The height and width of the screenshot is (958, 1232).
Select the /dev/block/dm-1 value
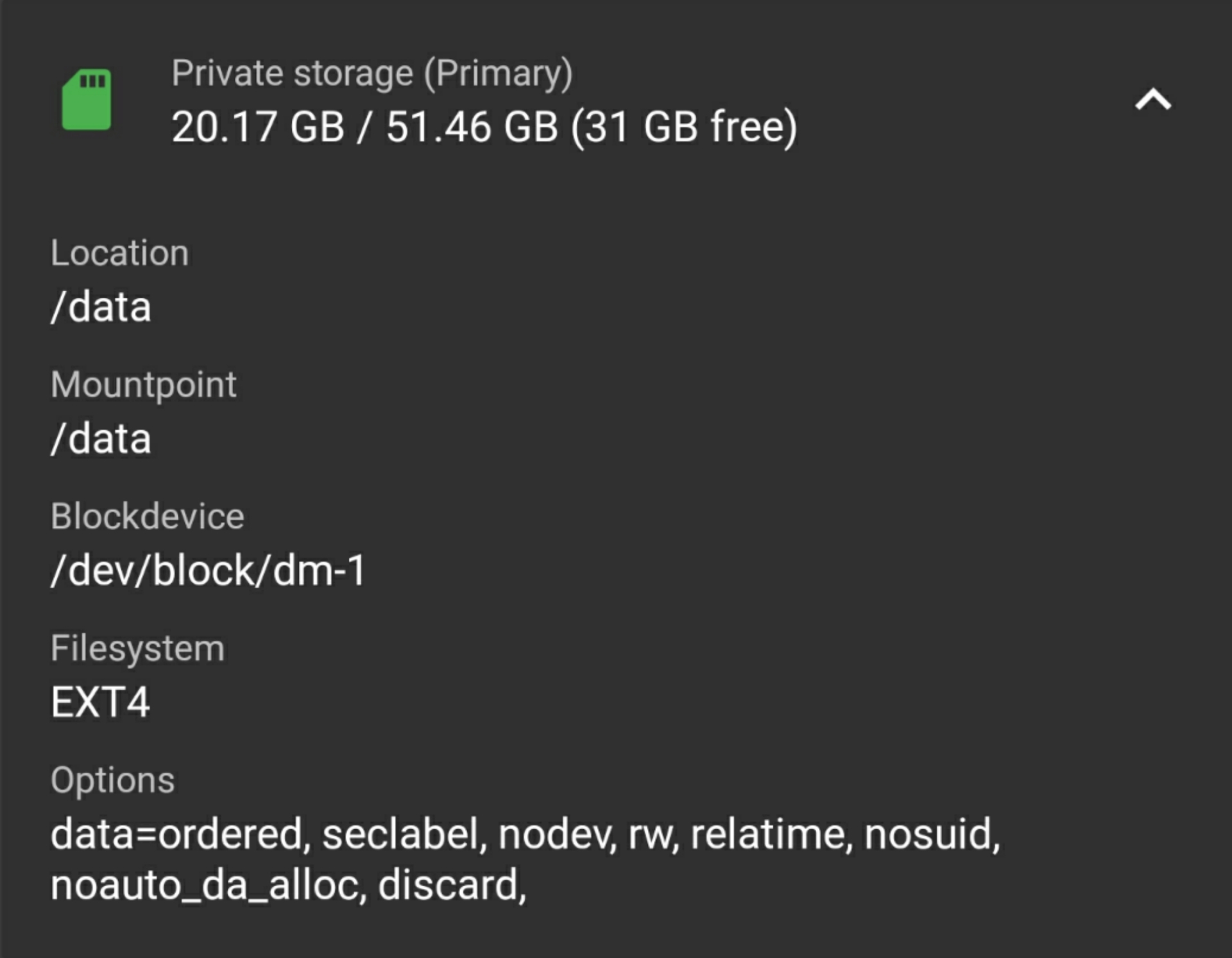pyautogui.click(x=208, y=570)
